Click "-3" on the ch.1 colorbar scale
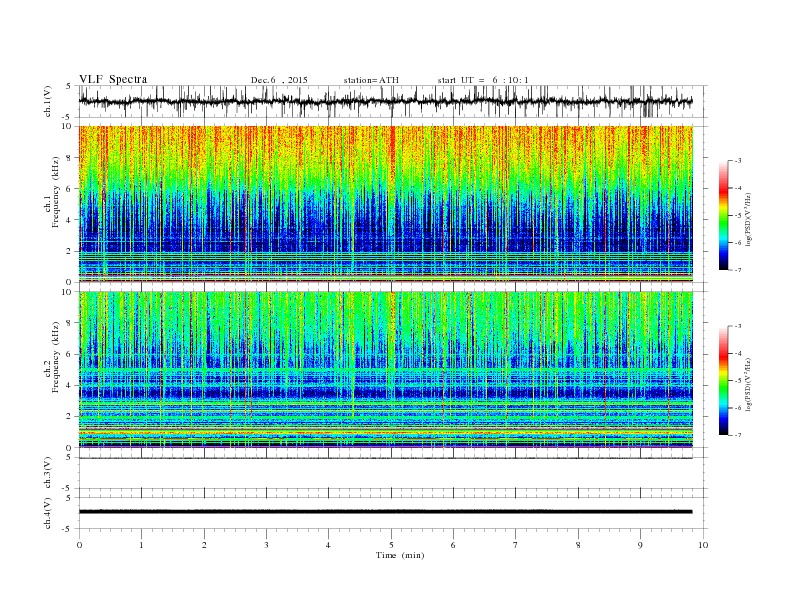Viewport: 792px width, 612px height. point(738,161)
